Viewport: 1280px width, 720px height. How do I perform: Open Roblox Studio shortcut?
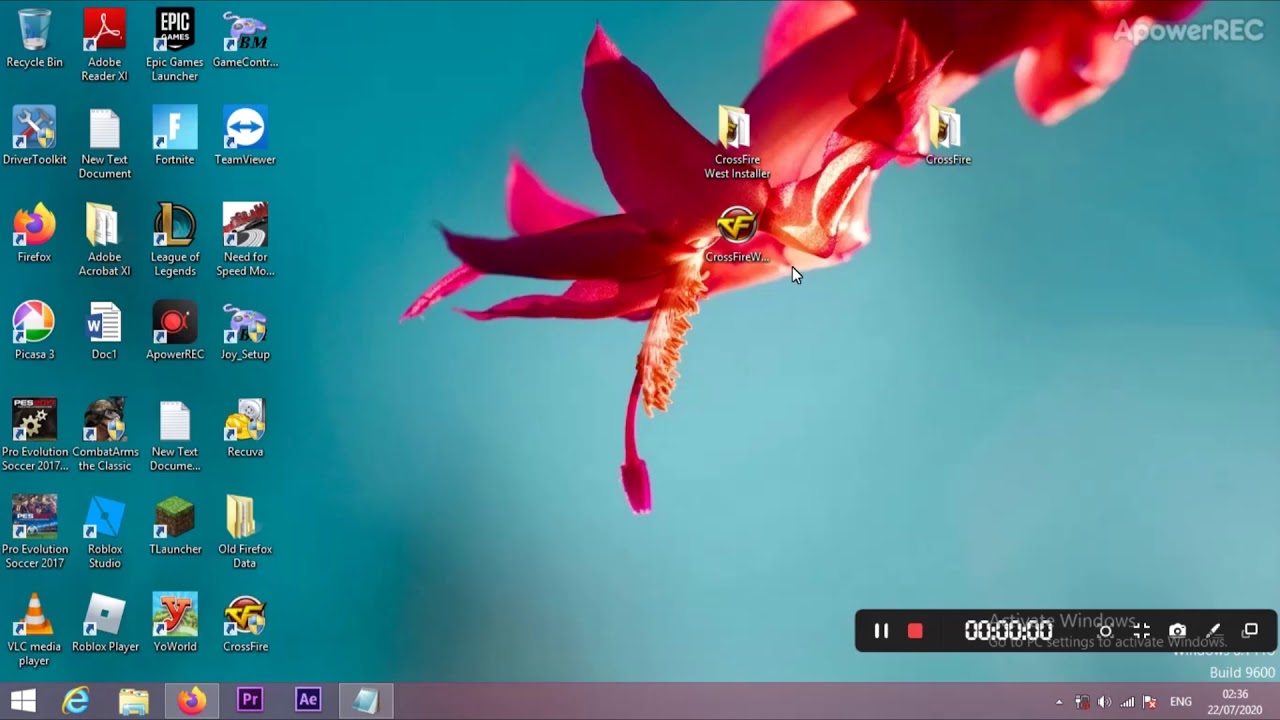tap(104, 532)
